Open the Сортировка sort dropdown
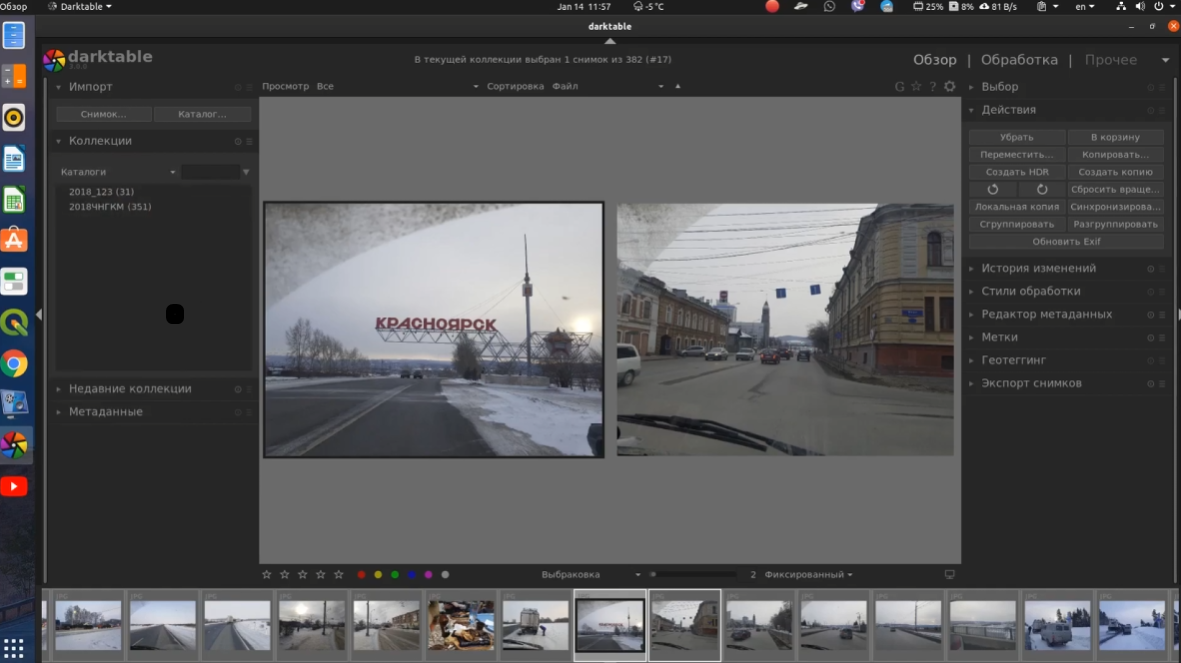 [607, 87]
